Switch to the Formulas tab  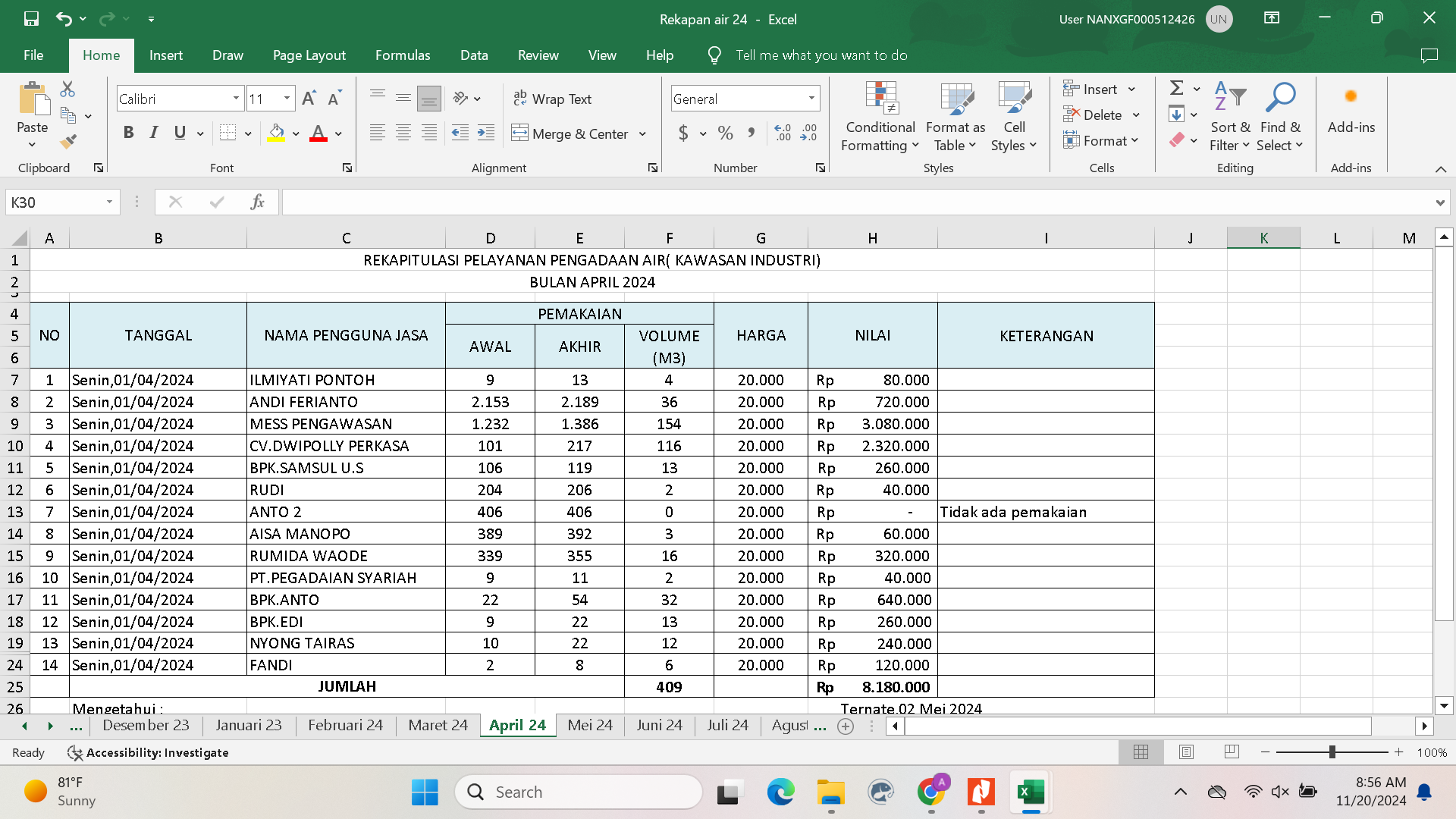pos(403,55)
